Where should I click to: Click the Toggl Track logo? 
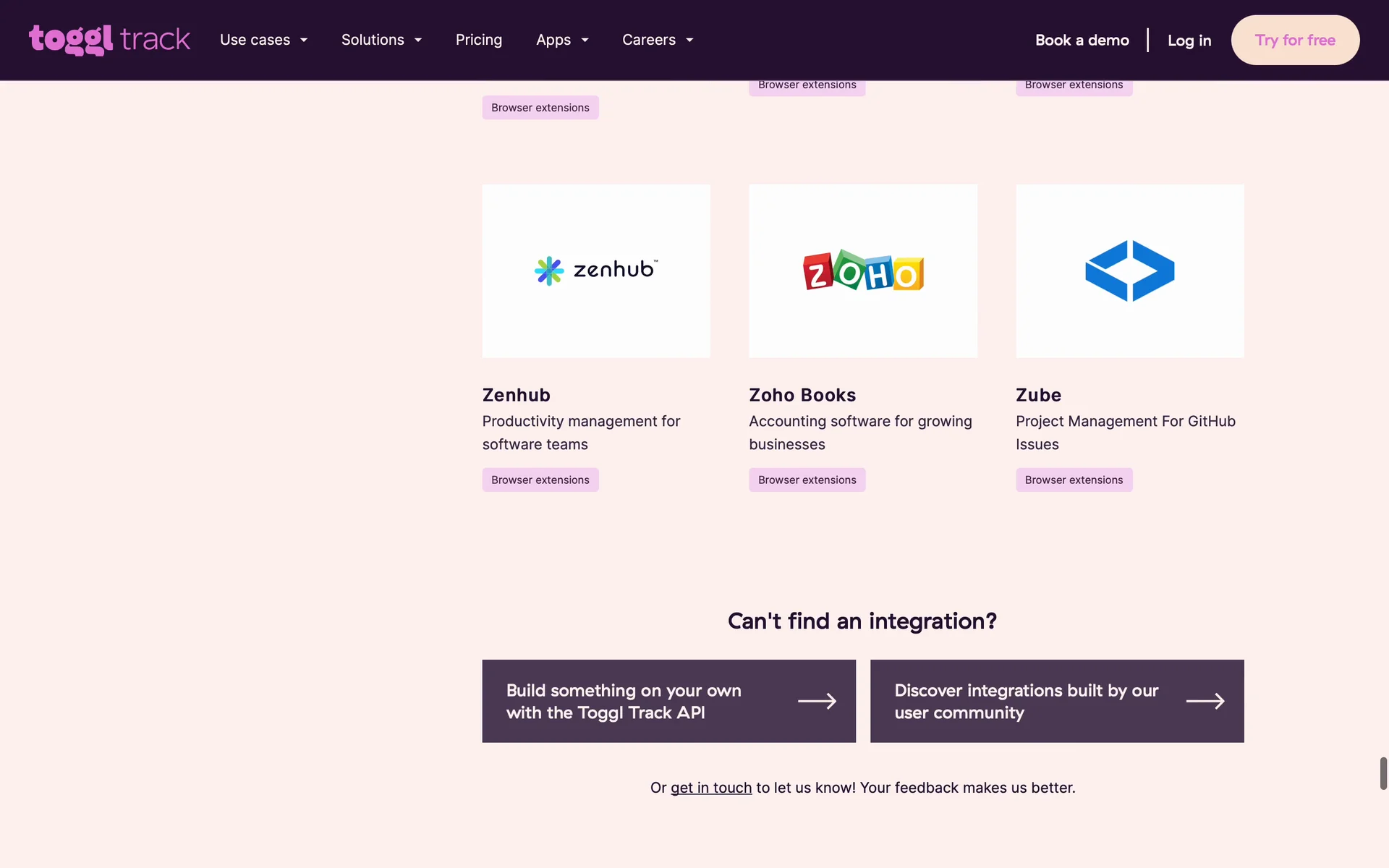point(109,40)
